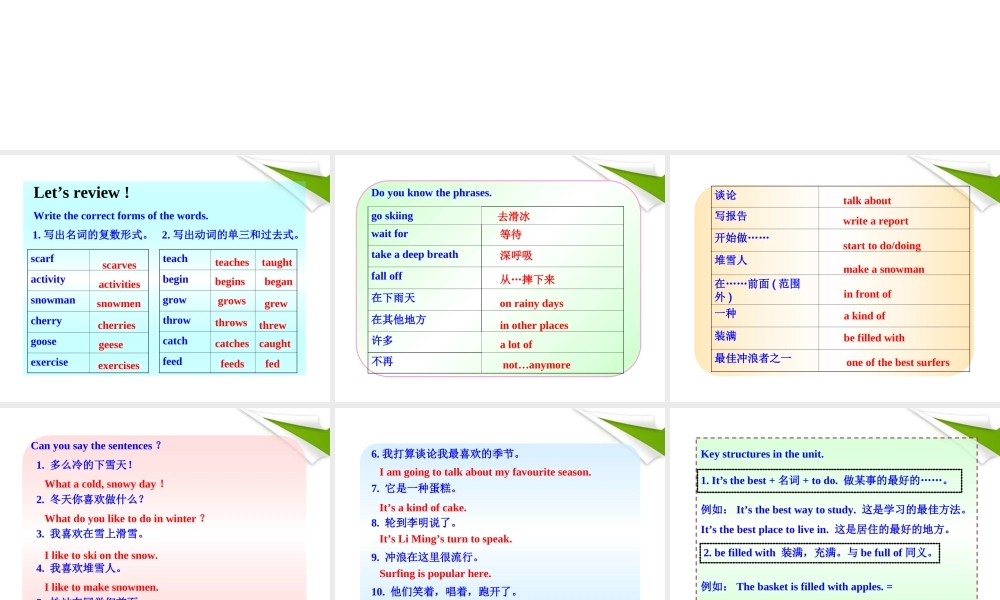
Task: Click 'take a deep breath' in the table
Action: tap(415, 254)
